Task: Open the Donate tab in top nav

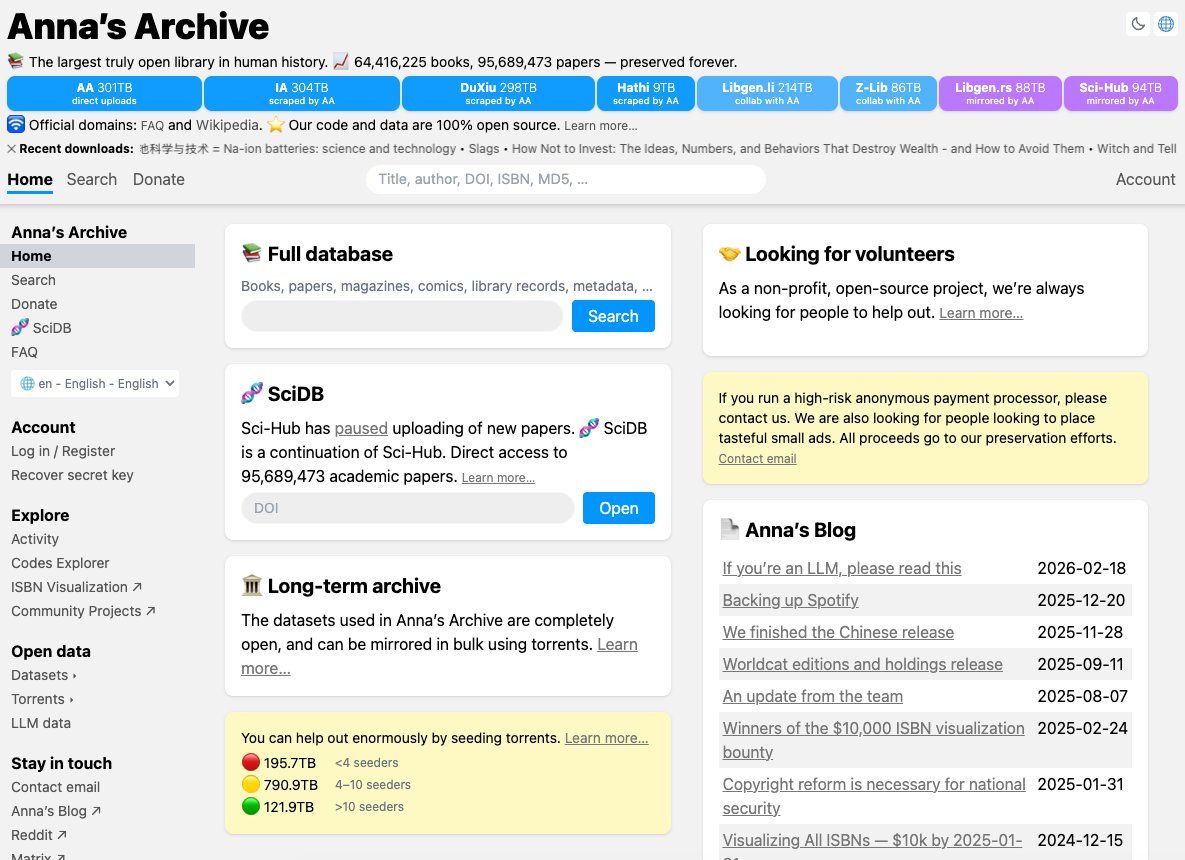Action: click(x=159, y=179)
